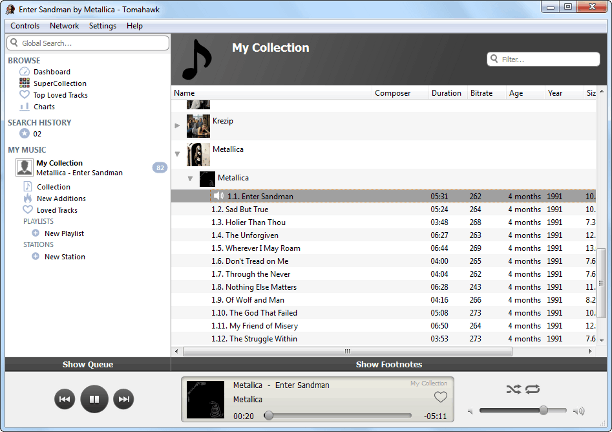Select My Collection avatar in sidebar
This screenshot has width=612, height=432.
(x=24, y=167)
